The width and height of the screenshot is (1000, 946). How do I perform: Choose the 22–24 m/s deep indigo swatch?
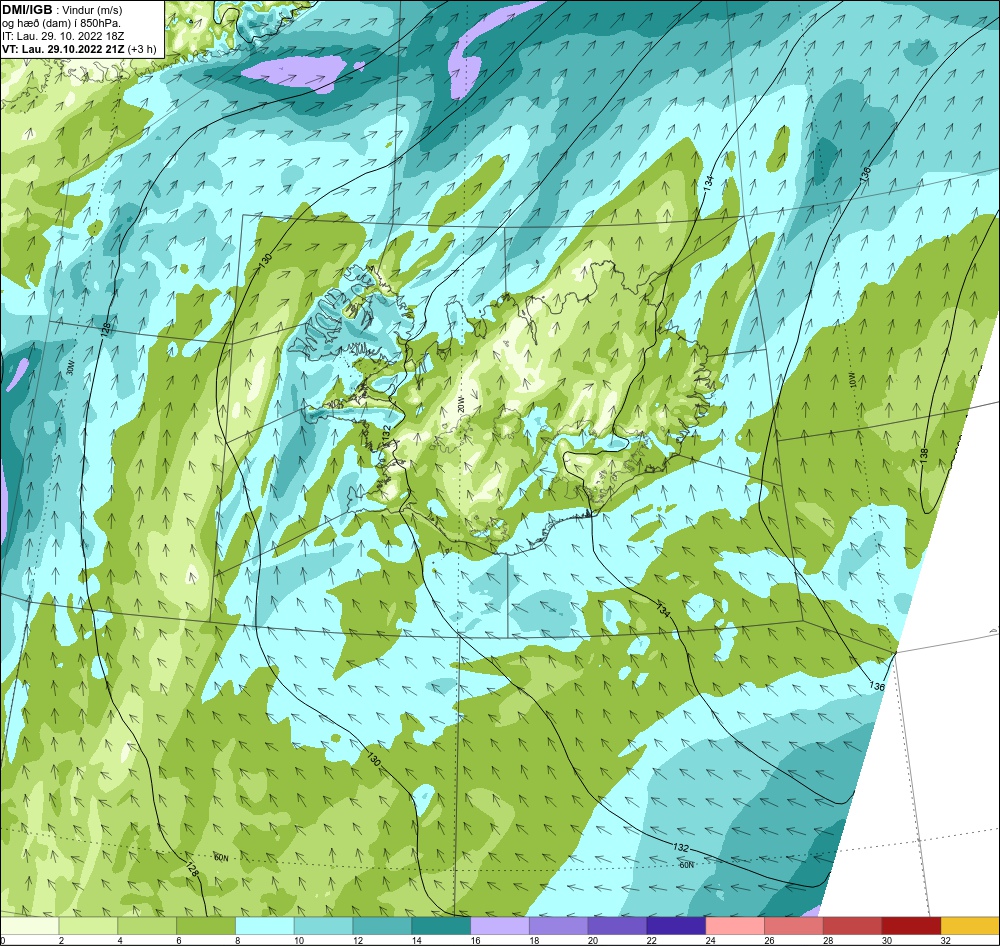click(x=676, y=926)
